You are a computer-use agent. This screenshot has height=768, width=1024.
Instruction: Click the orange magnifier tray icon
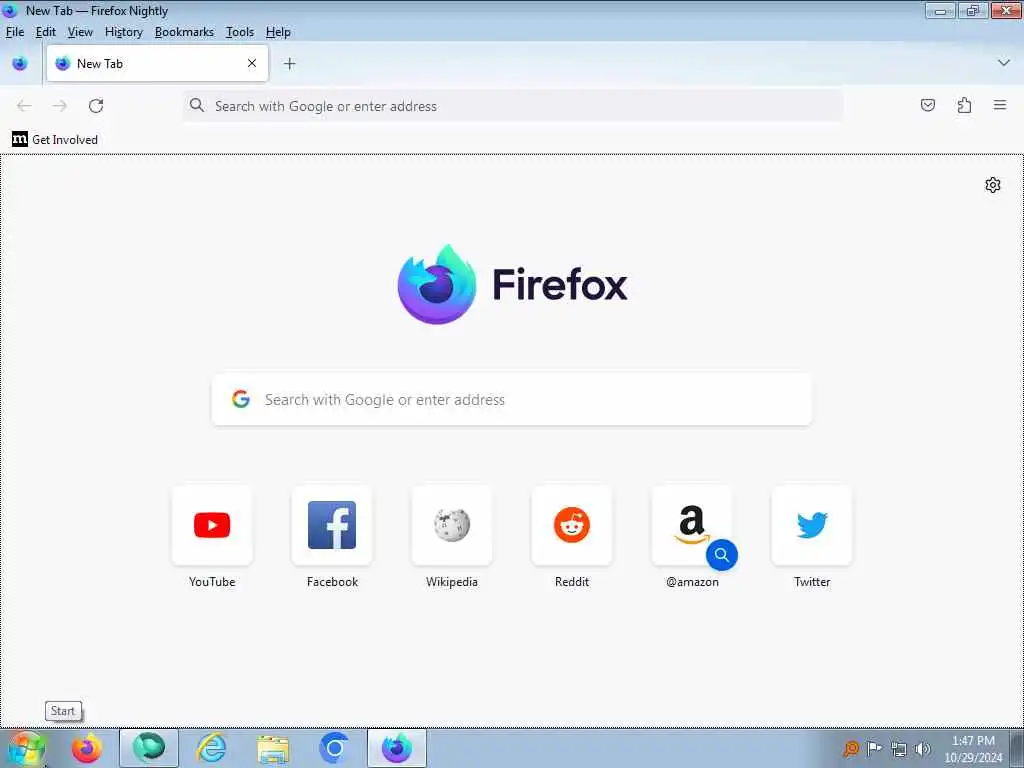[x=850, y=749]
